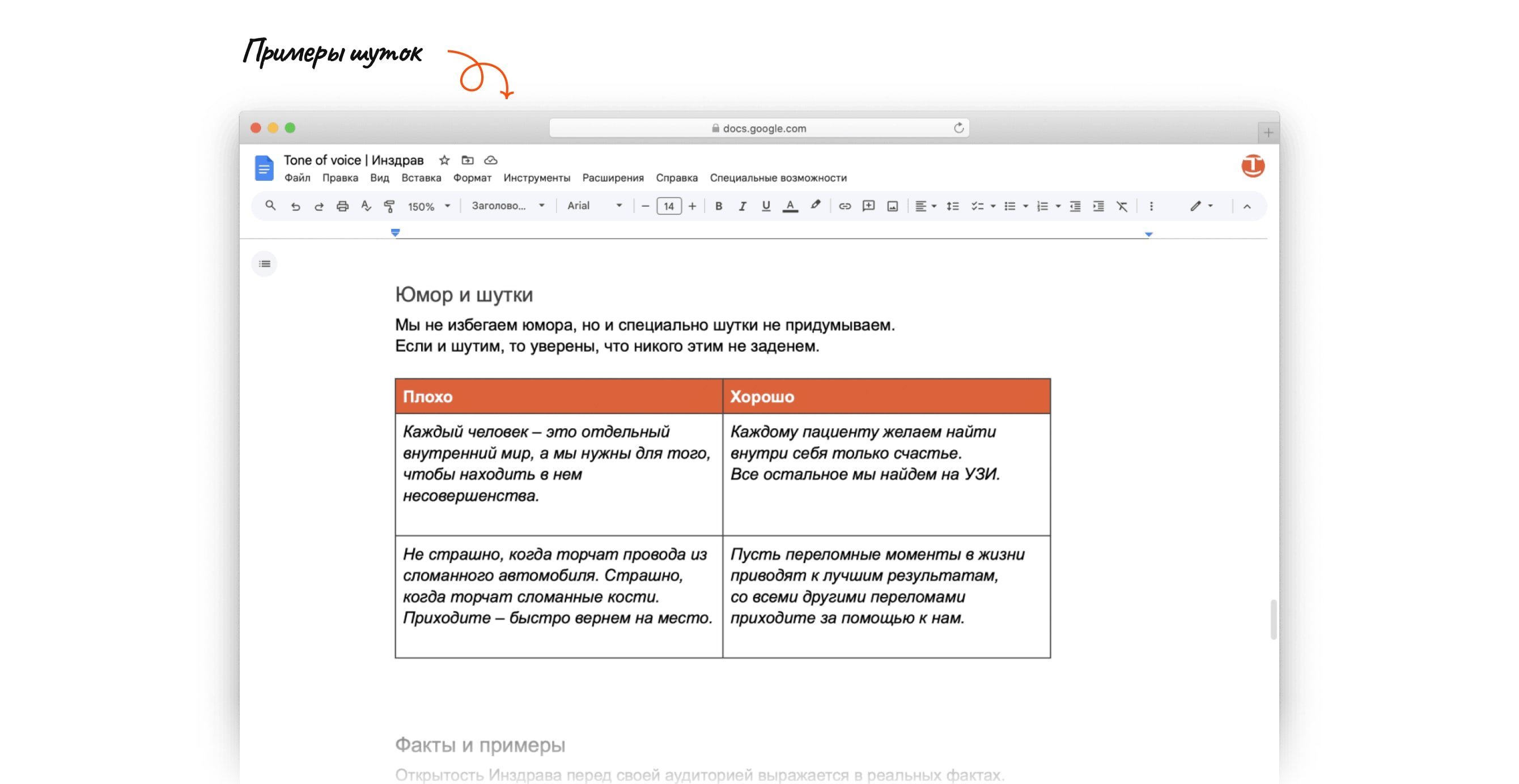Toggle italic formatting
The width and height of the screenshot is (1519, 784).
(742, 206)
